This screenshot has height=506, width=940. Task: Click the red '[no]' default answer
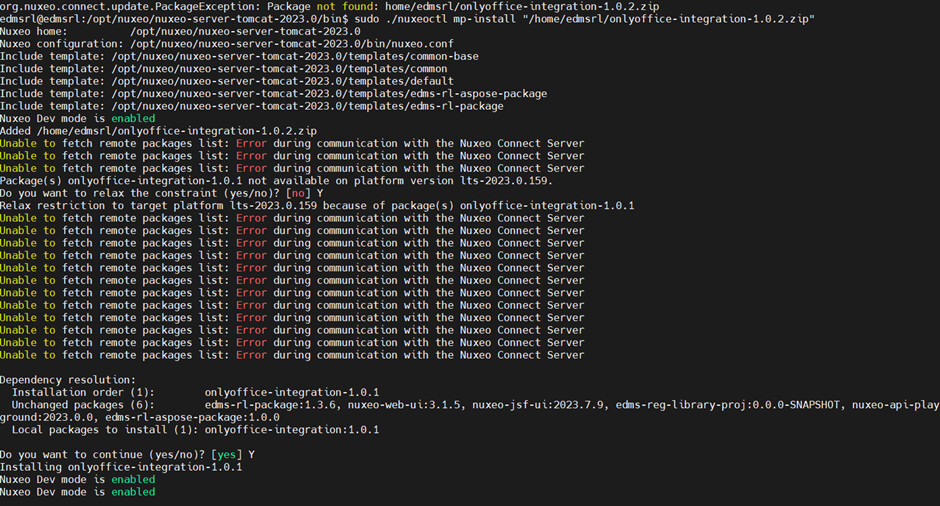(298, 193)
